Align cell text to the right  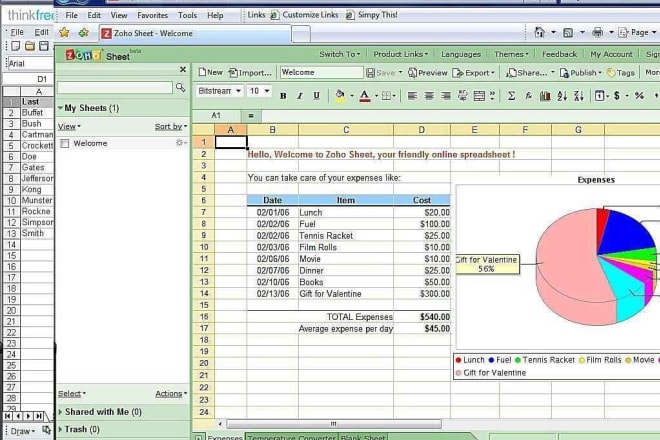point(446,96)
